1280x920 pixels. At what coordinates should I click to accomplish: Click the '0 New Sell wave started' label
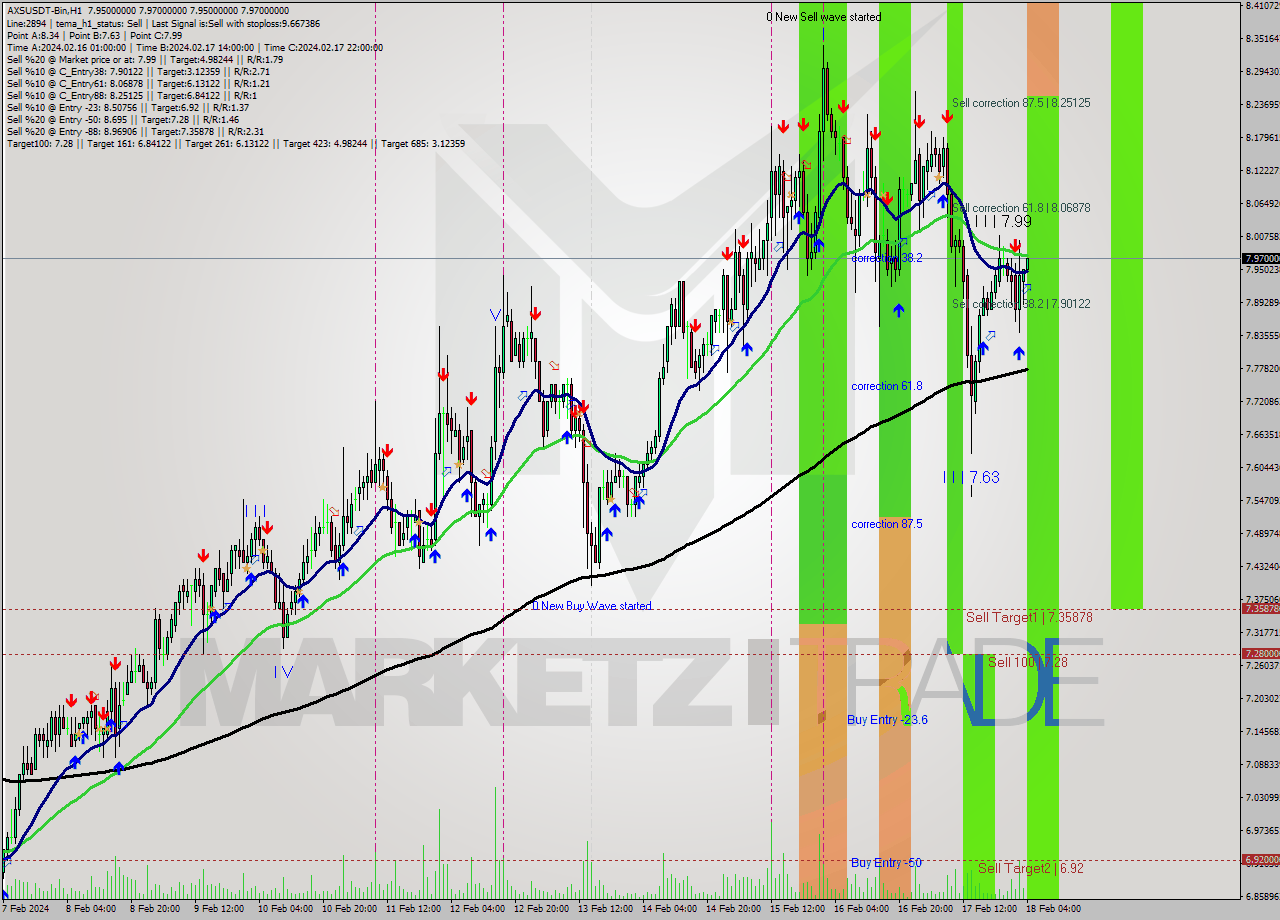(x=824, y=17)
